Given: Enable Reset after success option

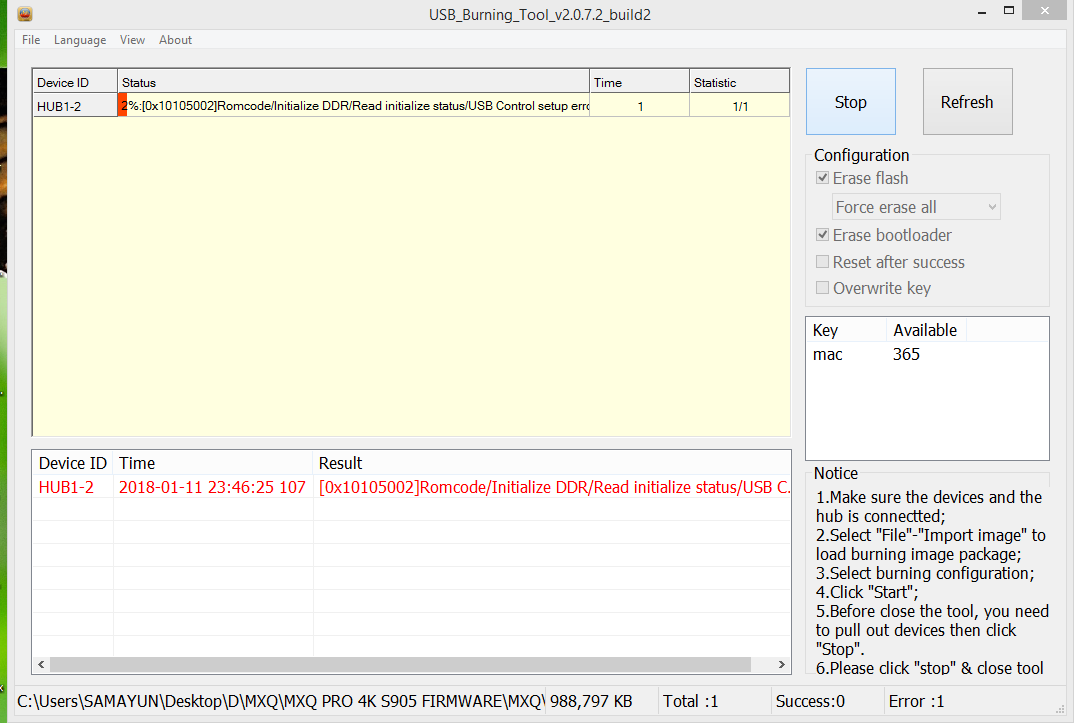Looking at the screenshot, I should point(823,262).
